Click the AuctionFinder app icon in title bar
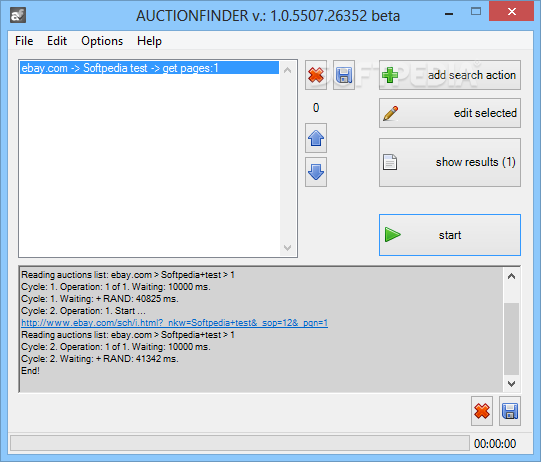The image size is (541, 462). (x=18, y=16)
